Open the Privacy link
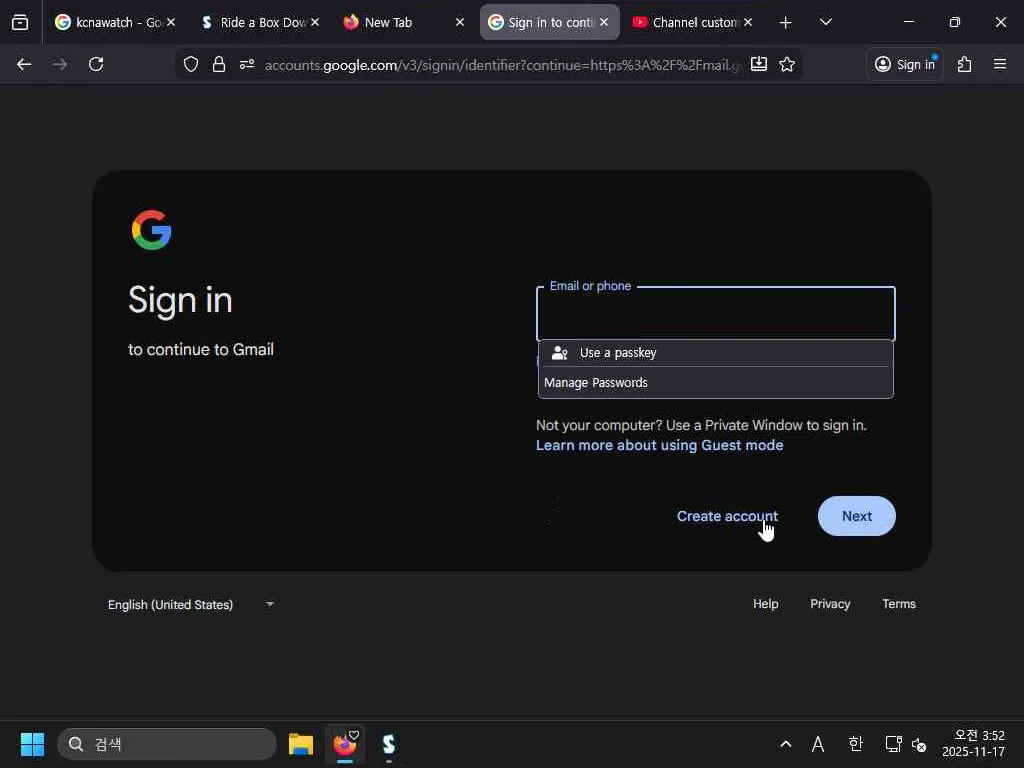 click(x=830, y=604)
